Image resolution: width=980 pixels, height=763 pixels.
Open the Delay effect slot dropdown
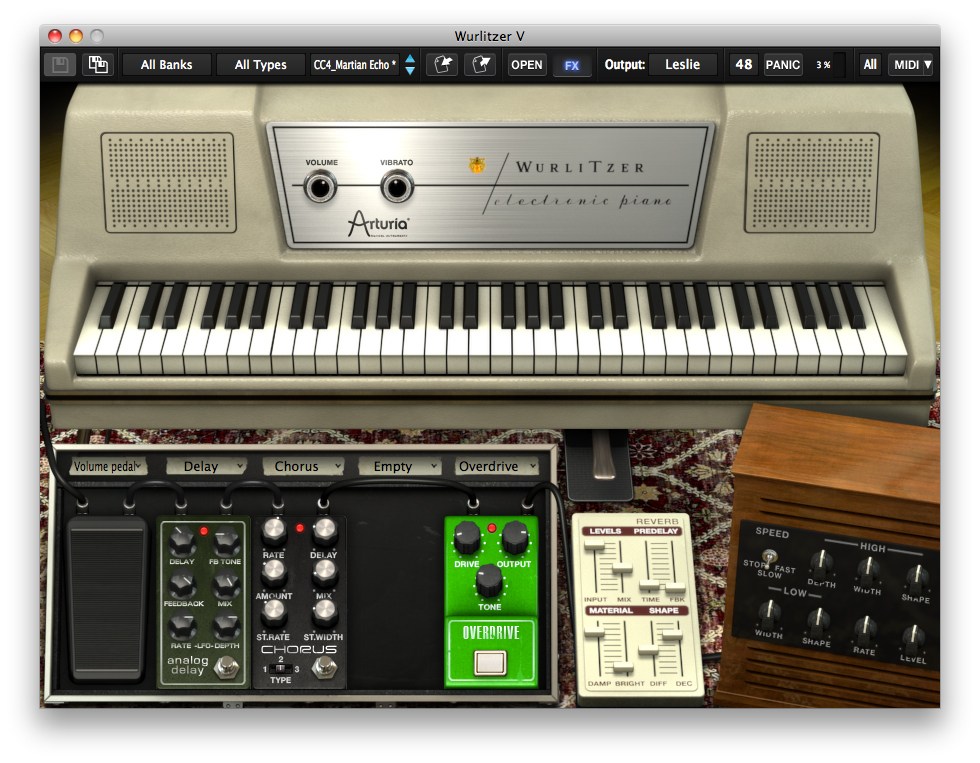(x=206, y=466)
